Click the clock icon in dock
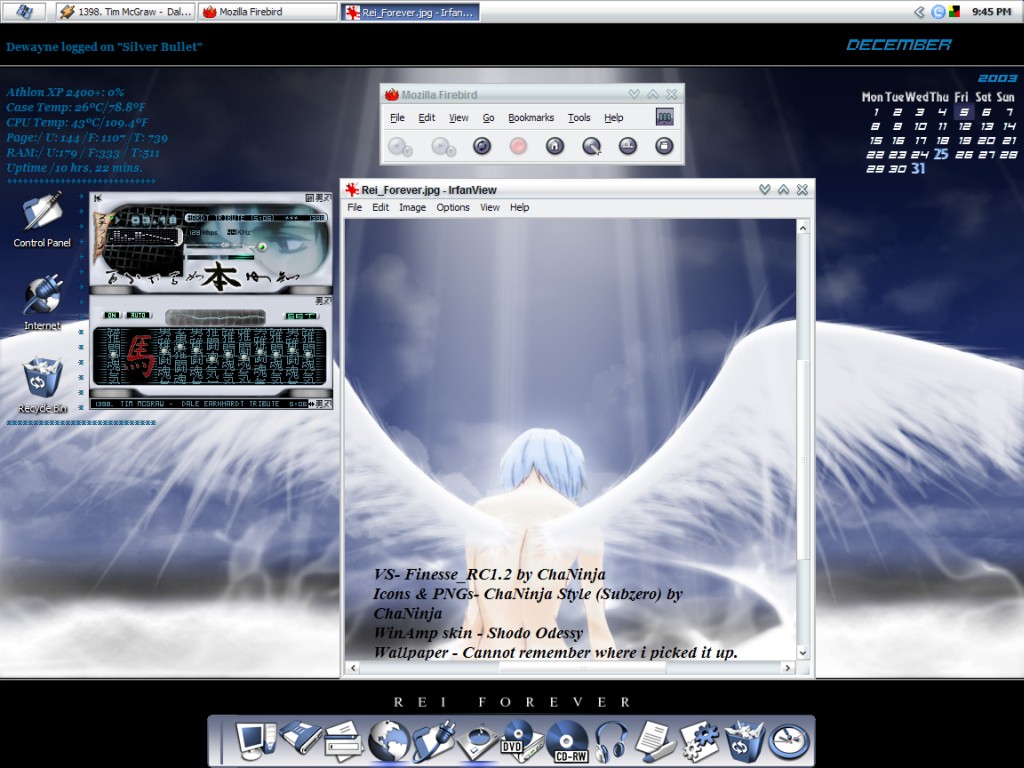The image size is (1024, 768). click(x=789, y=742)
